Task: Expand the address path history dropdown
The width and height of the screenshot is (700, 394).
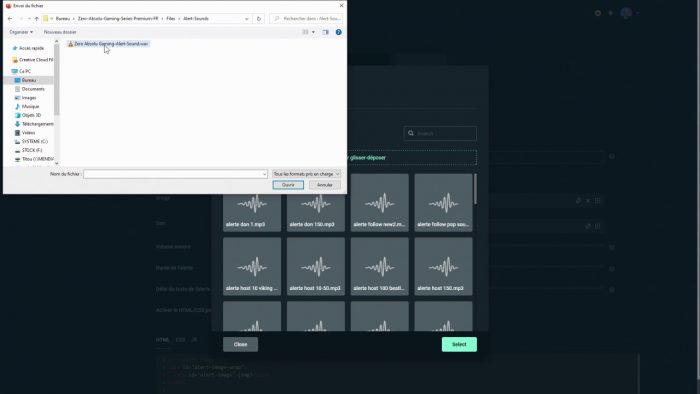Action: pyautogui.click(x=247, y=19)
